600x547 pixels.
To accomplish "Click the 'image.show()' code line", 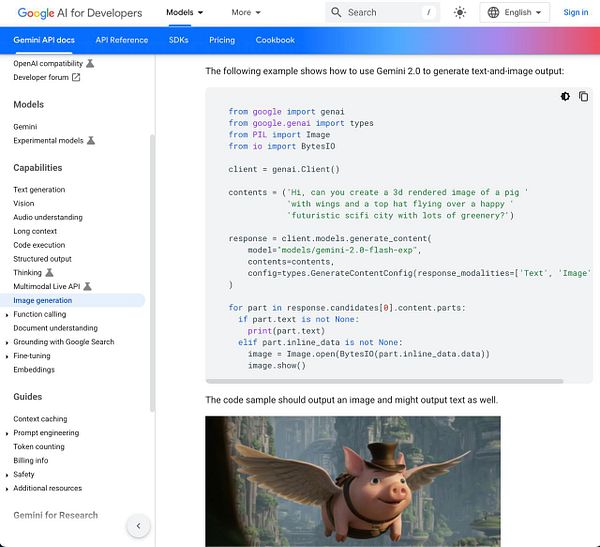I will pos(277,366).
